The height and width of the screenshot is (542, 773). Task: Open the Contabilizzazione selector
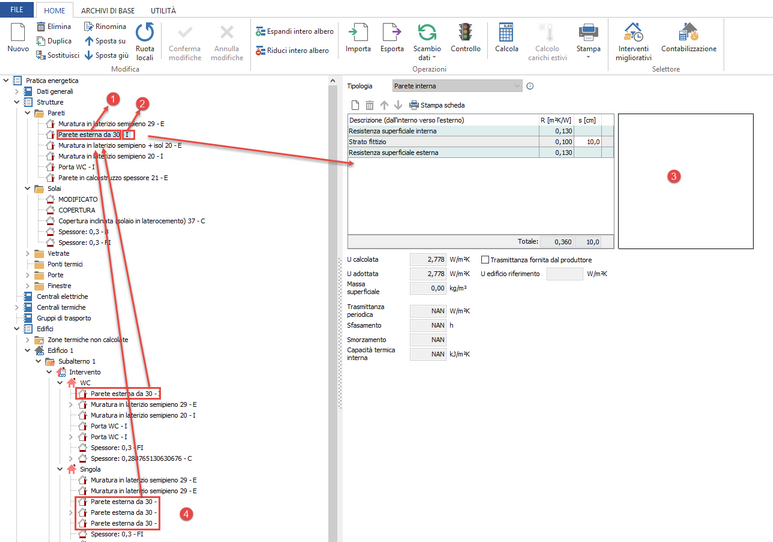point(689,37)
